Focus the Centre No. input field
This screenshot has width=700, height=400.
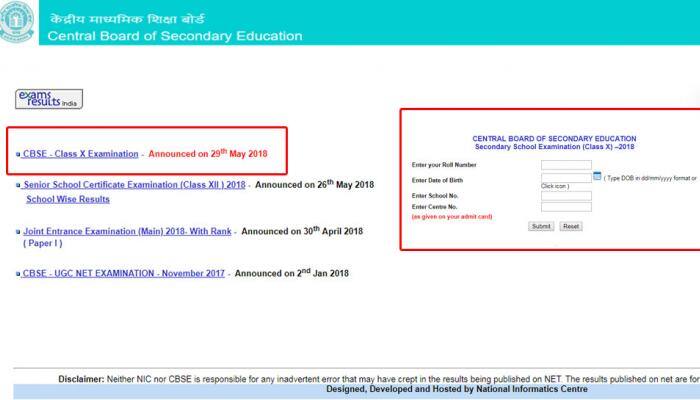pos(566,207)
